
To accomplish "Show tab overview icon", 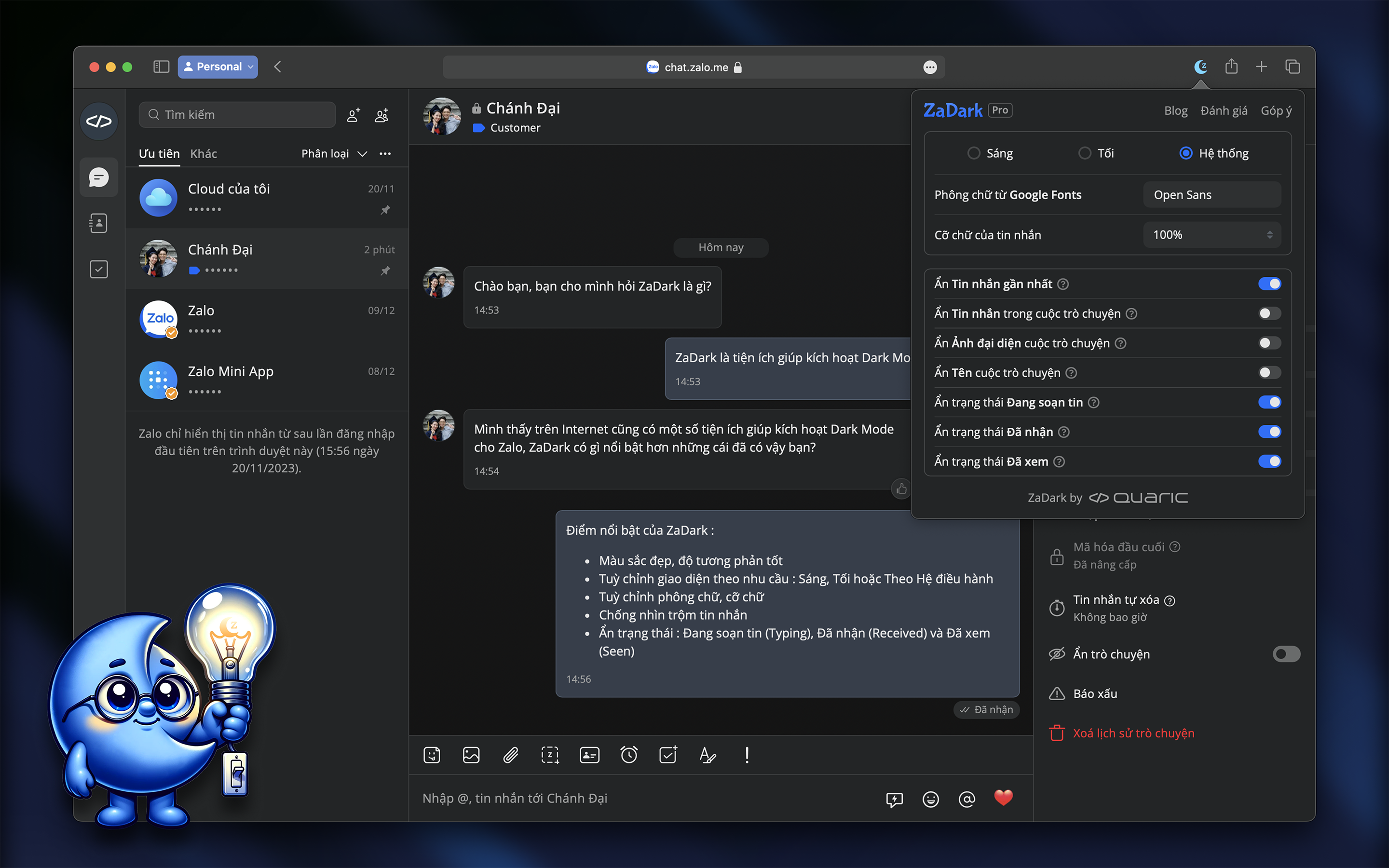I will point(1293,67).
